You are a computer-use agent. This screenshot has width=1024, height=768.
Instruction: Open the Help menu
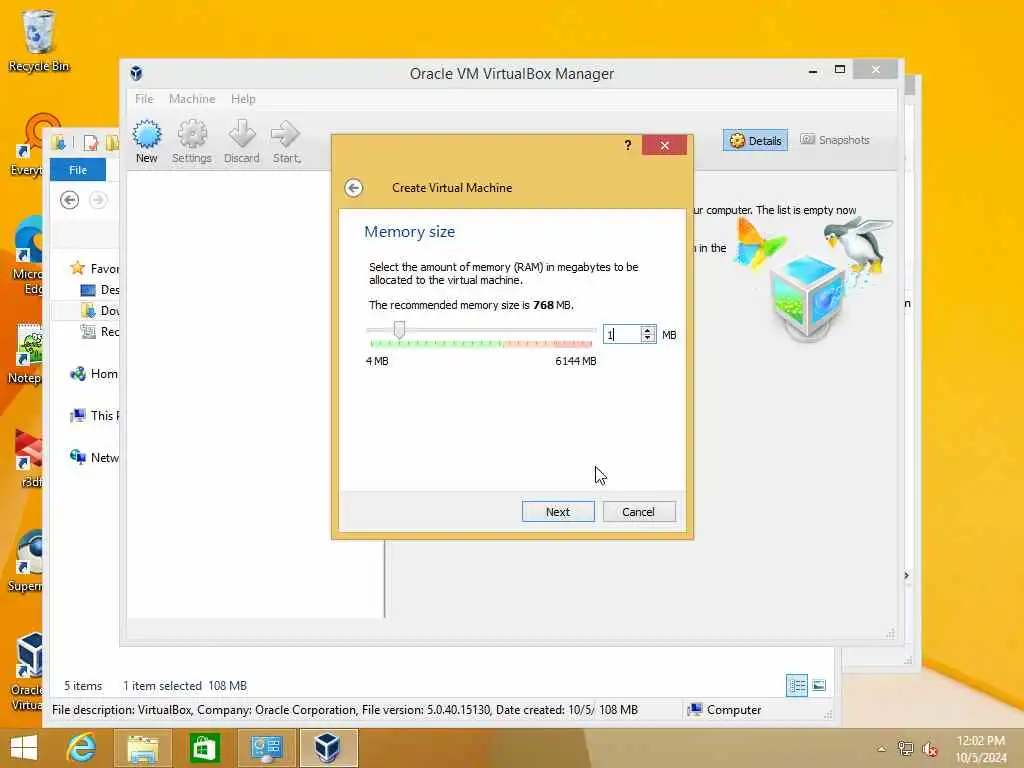click(243, 99)
